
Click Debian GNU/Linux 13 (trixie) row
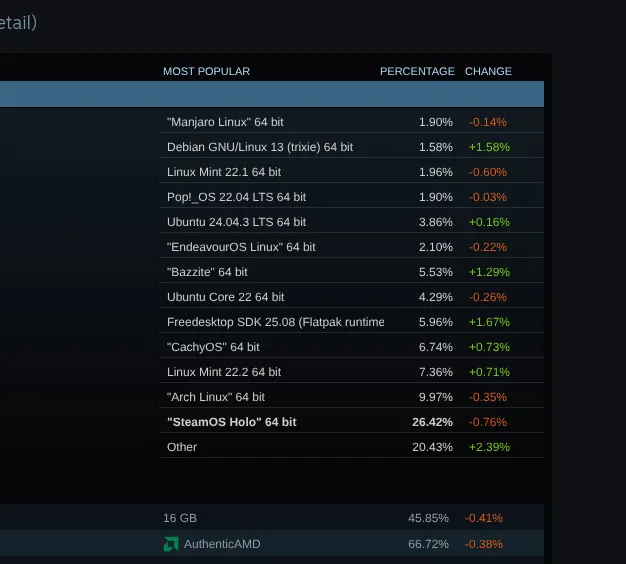[260, 147]
